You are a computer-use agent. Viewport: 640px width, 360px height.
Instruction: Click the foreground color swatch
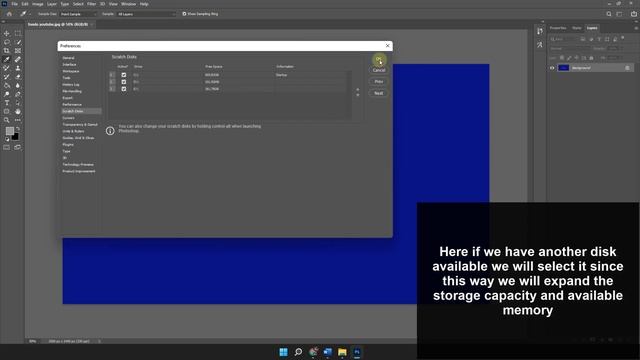pos(9,131)
